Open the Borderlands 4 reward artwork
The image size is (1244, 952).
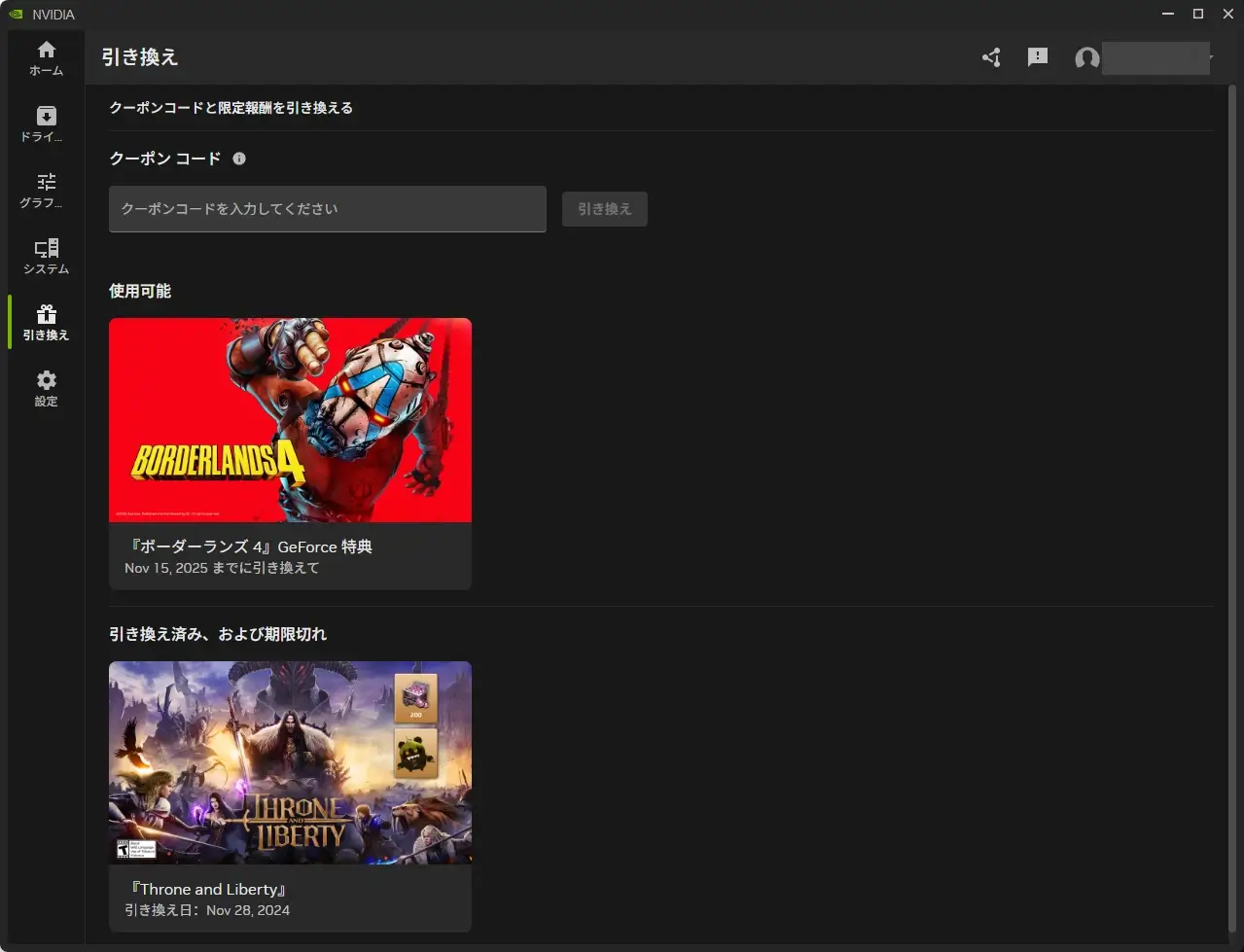(x=290, y=420)
